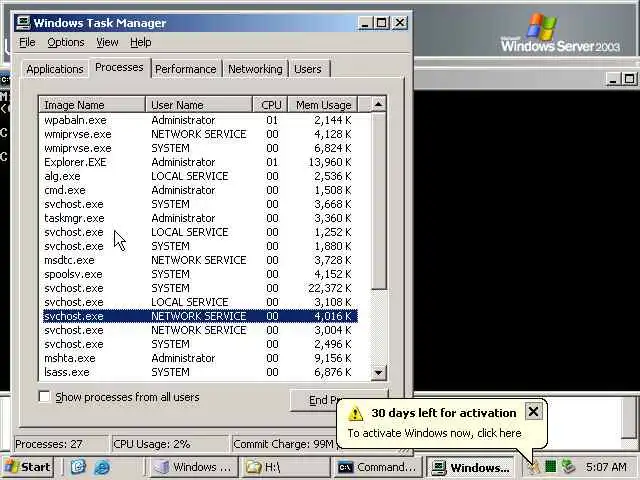
Task: Select svchost.exe using 1,880 K
Action: pos(200,246)
